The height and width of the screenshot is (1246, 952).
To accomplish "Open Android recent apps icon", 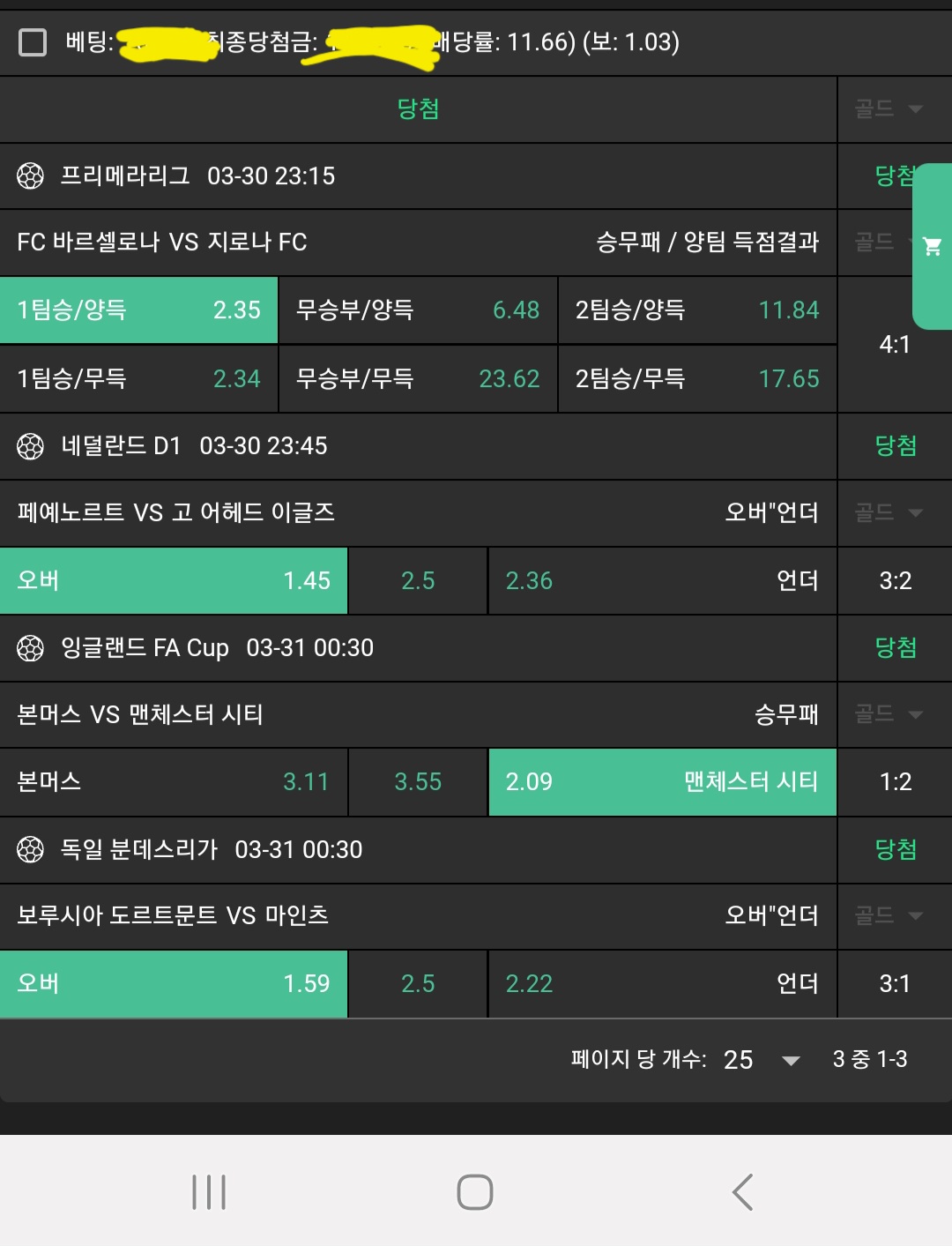I will pyautogui.click(x=209, y=1192).
